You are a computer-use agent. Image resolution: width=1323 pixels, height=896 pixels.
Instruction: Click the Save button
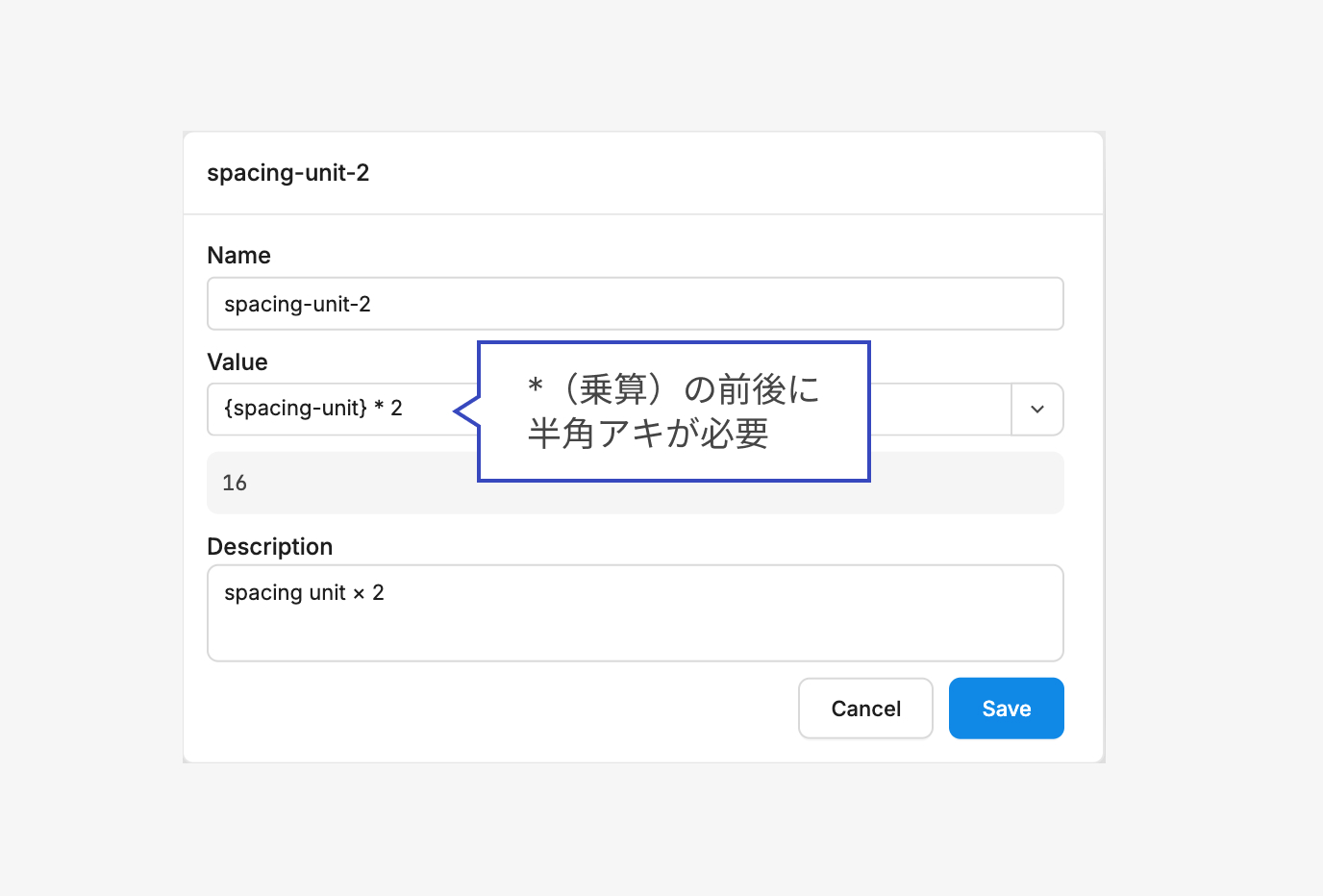click(x=1006, y=709)
